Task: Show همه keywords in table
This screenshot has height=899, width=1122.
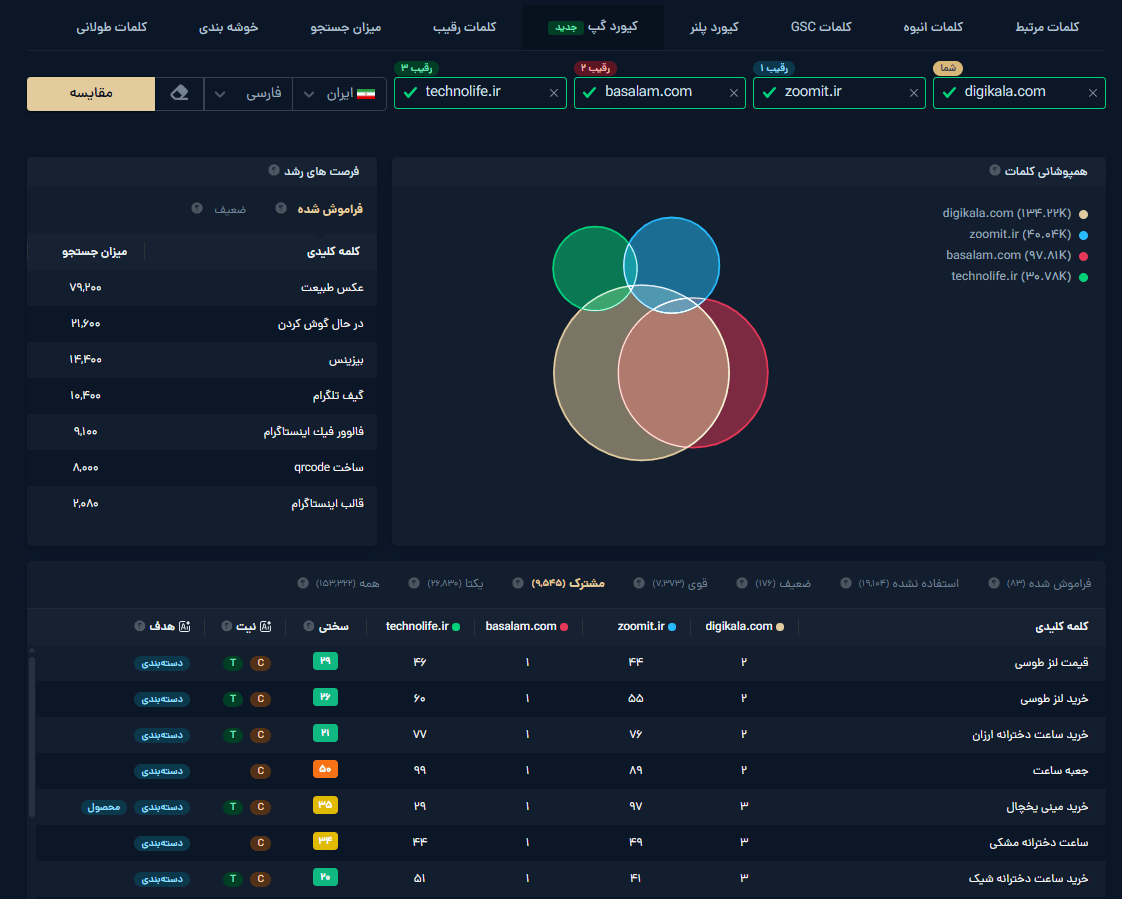Action: click(x=348, y=583)
